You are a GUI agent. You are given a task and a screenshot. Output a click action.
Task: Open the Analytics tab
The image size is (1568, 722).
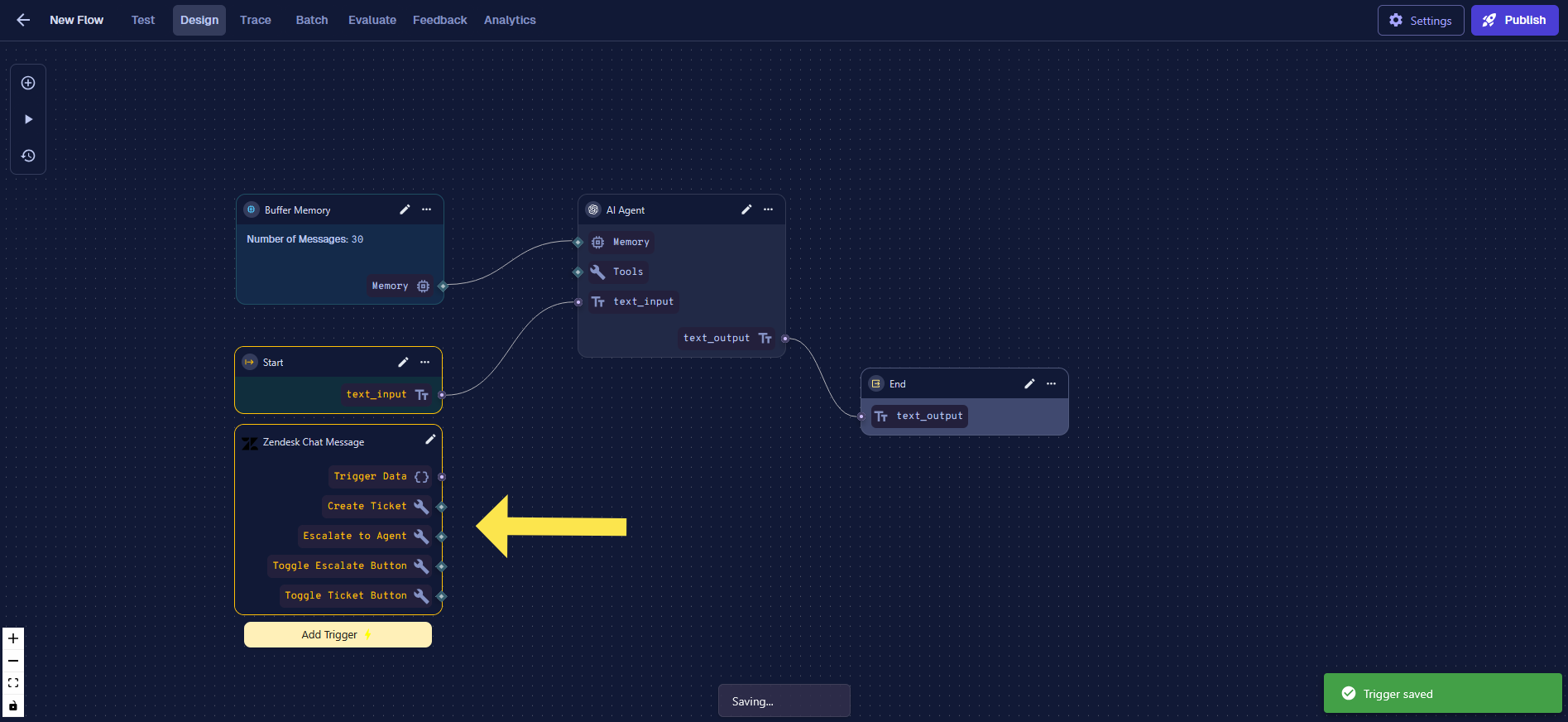point(510,20)
